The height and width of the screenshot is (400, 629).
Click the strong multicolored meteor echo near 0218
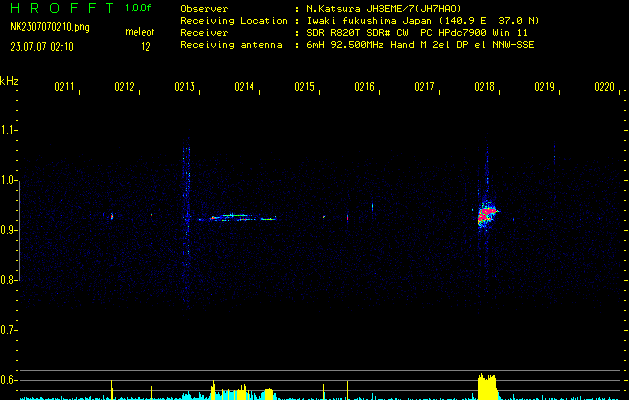[x=487, y=214]
